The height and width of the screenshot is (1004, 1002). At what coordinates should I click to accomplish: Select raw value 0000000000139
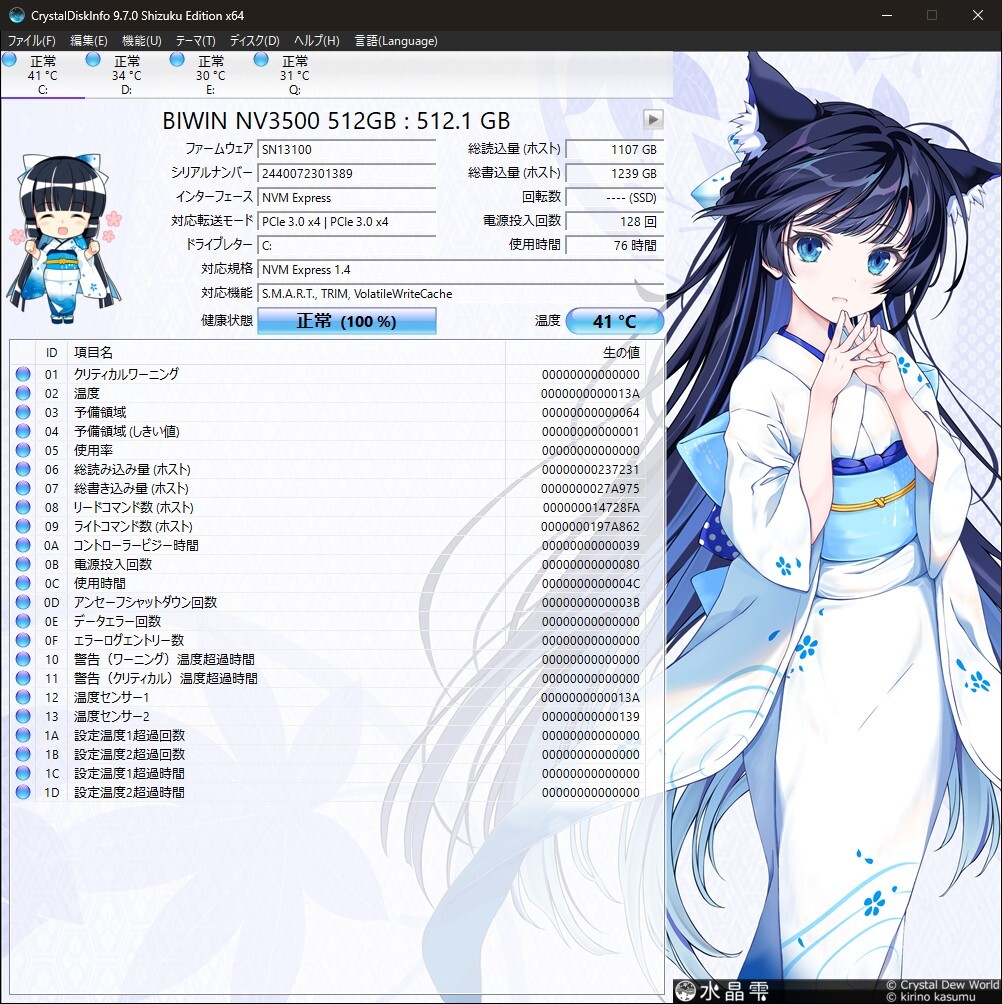click(590, 717)
